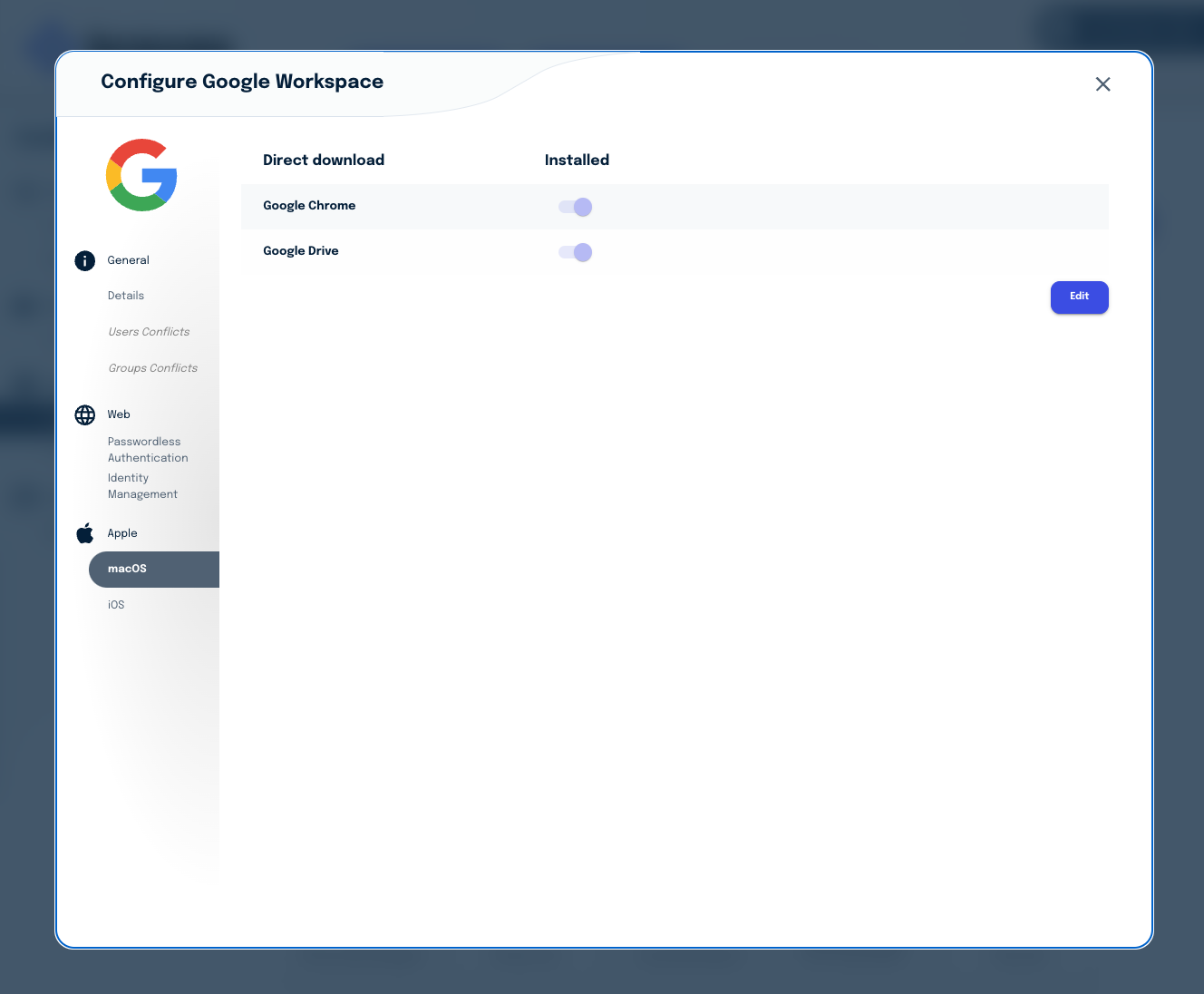Click the Installed column header
This screenshot has height=994, width=1204.
[x=577, y=160]
